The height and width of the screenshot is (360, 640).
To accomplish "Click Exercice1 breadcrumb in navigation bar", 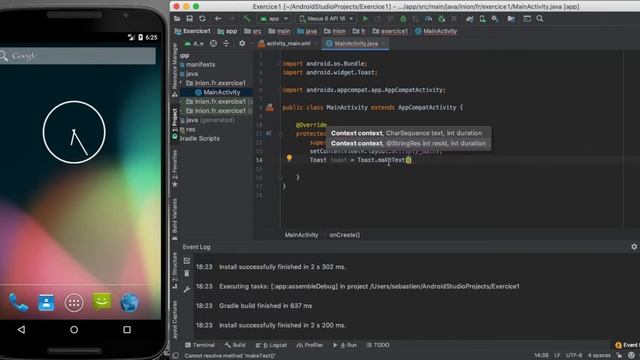I will [x=193, y=31].
